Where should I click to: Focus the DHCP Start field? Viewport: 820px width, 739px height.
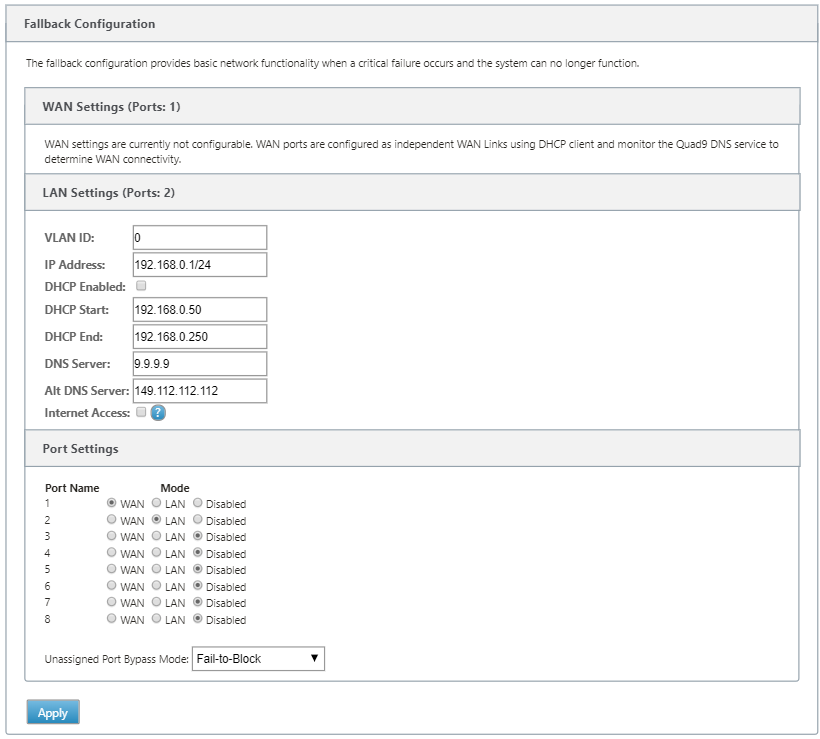200,310
